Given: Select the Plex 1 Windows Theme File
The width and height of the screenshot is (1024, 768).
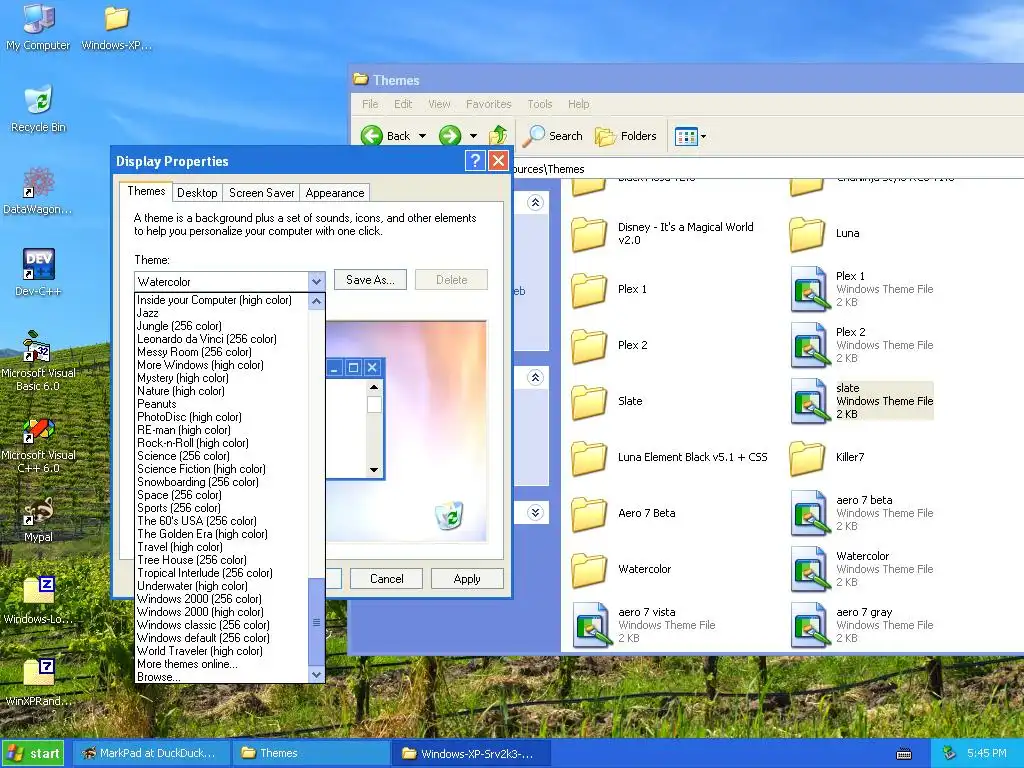Looking at the screenshot, I should pyautogui.click(x=862, y=289).
